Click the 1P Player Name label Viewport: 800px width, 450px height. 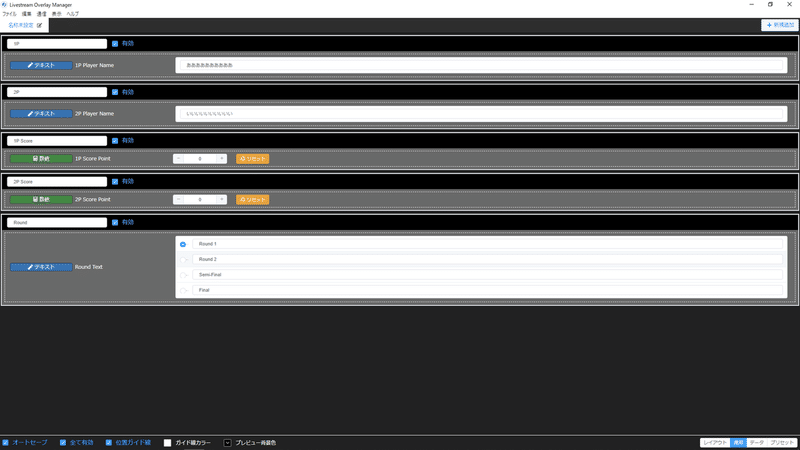click(x=94, y=65)
